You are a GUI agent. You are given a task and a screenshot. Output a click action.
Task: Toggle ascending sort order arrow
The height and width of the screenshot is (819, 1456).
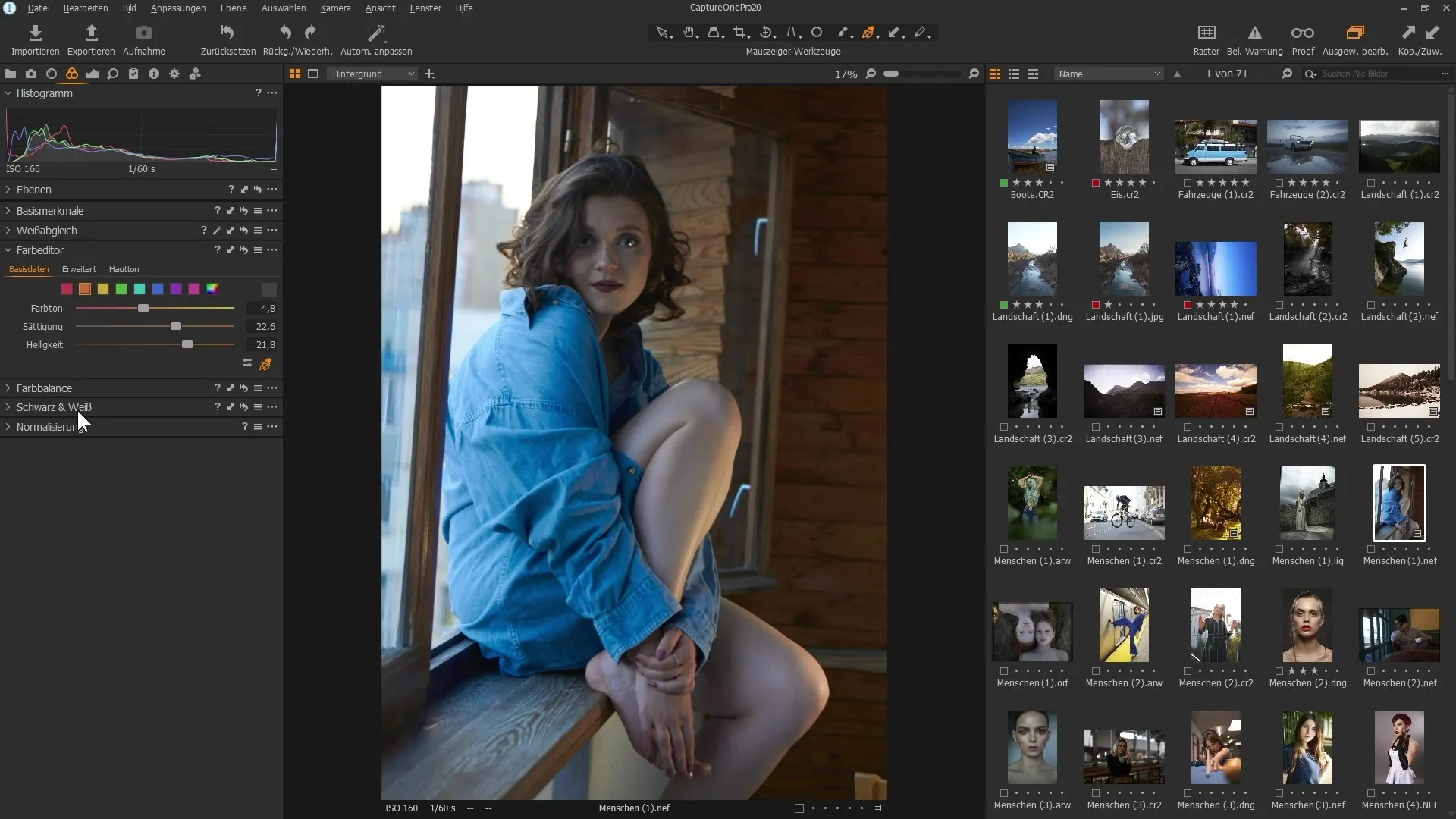pyautogui.click(x=1177, y=74)
